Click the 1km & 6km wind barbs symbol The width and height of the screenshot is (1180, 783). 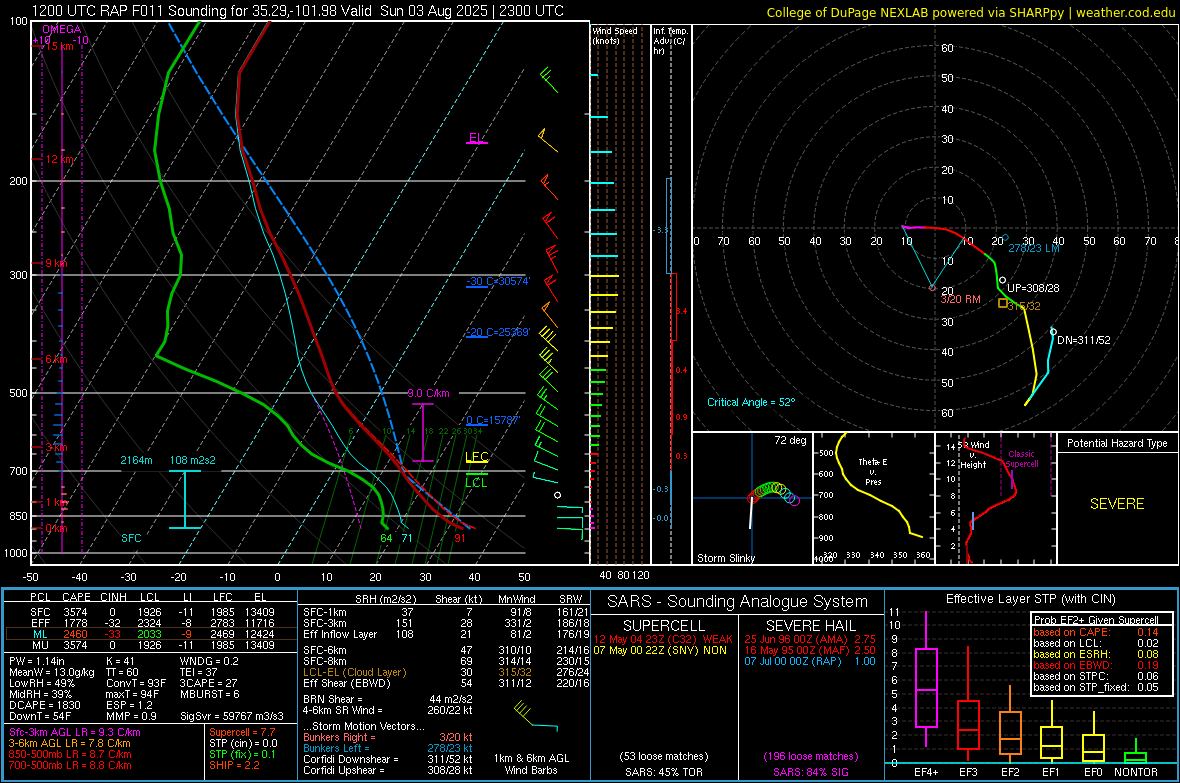535,717
